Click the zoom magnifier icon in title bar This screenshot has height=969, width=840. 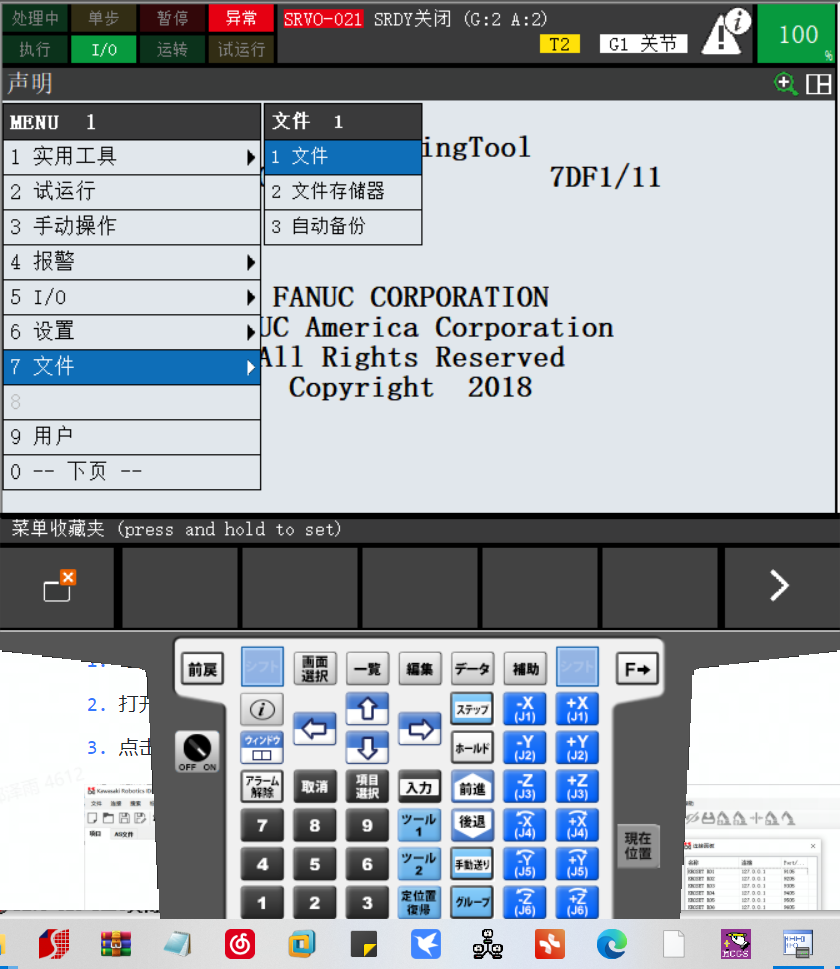pyautogui.click(x=785, y=84)
